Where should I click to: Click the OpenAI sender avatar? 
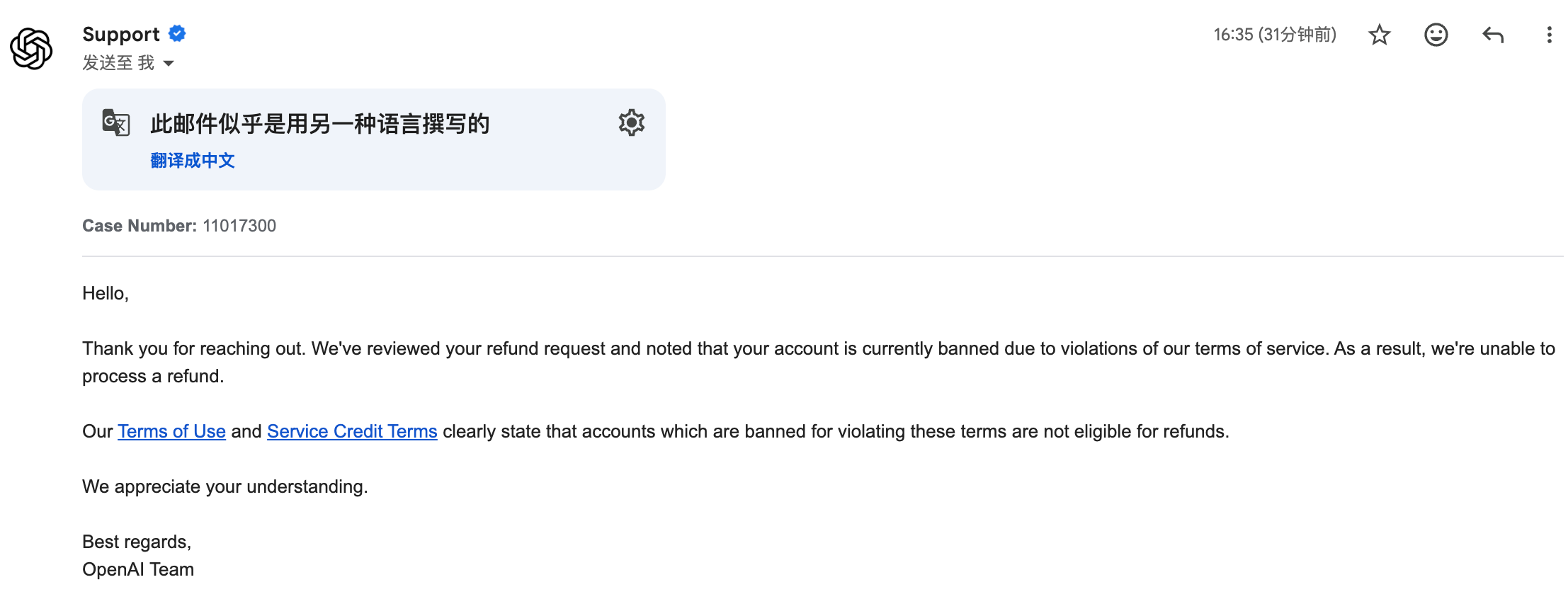pos(31,49)
